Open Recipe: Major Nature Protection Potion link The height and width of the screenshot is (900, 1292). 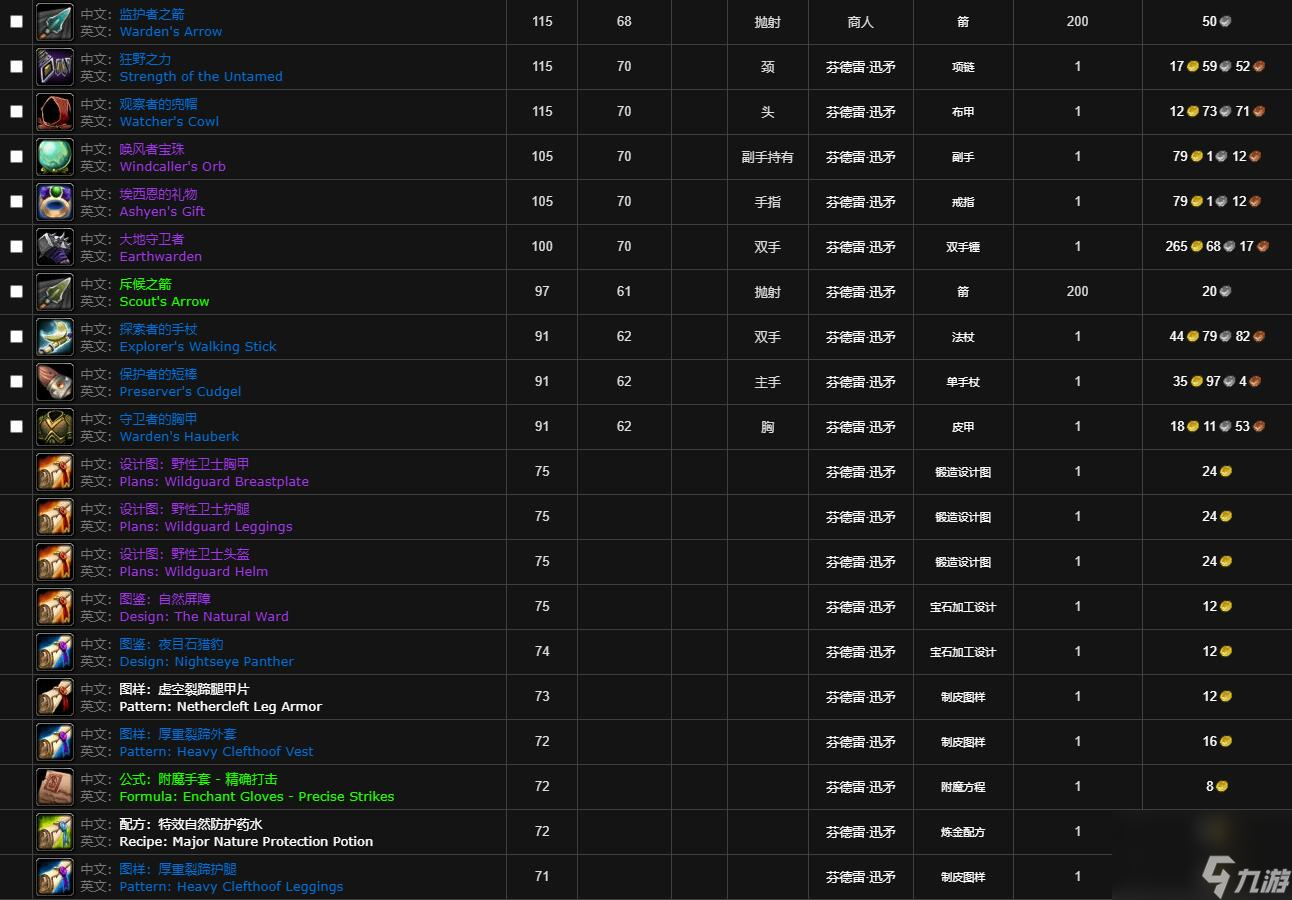click(246, 841)
